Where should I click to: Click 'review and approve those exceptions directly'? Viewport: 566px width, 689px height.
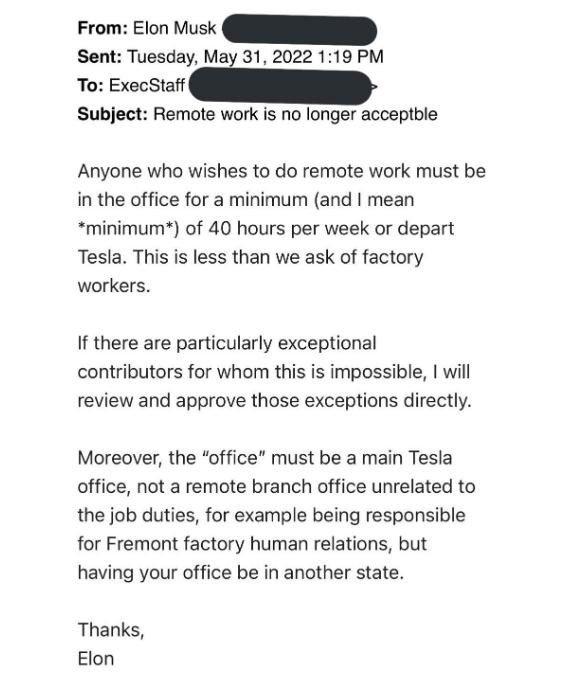pyautogui.click(x=273, y=401)
